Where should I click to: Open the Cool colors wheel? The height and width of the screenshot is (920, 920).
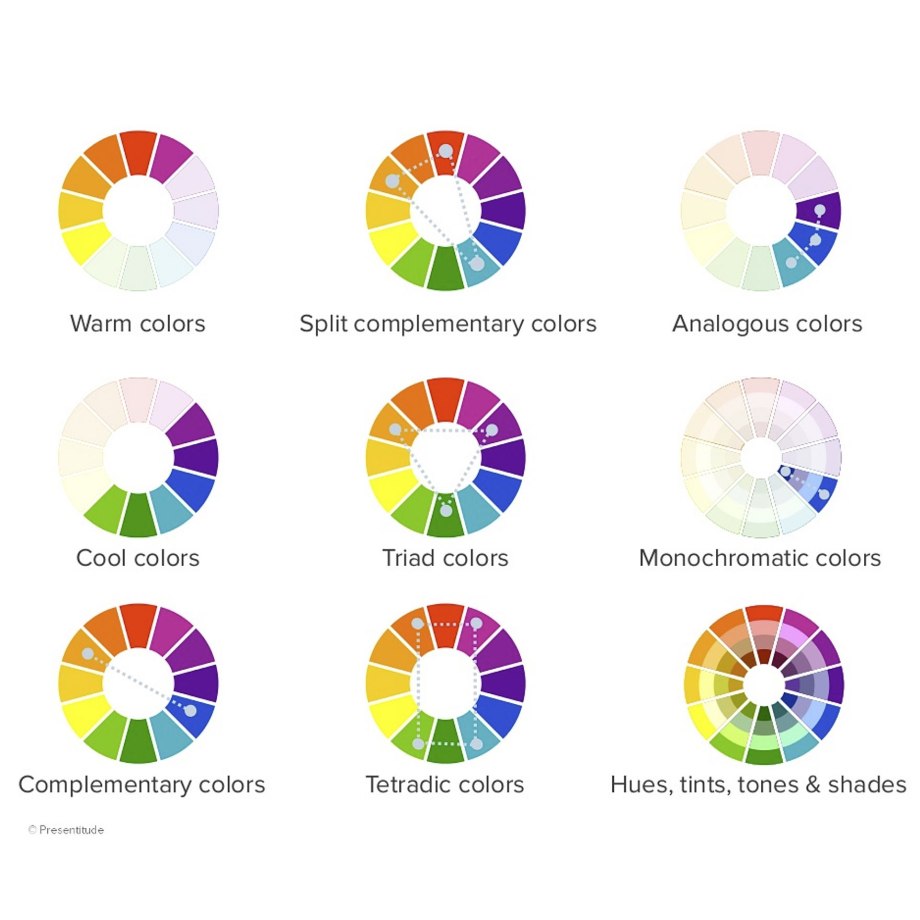point(138,457)
